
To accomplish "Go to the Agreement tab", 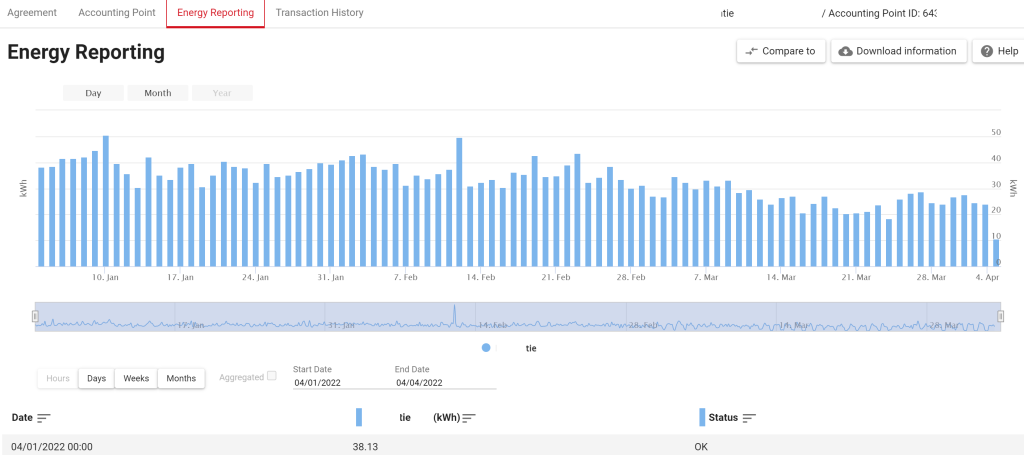I will (x=33, y=13).
